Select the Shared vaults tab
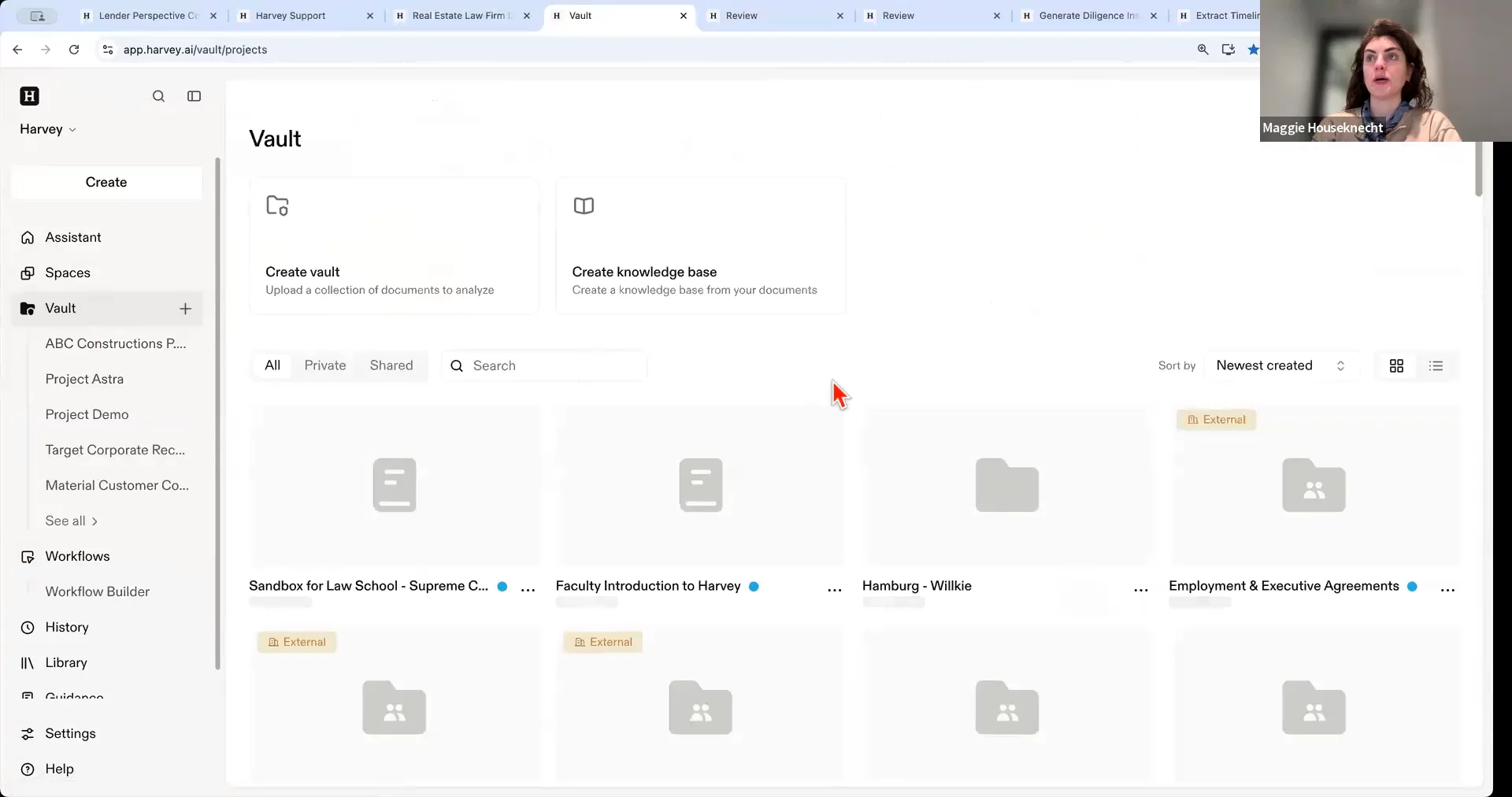The image size is (1512, 797). [x=391, y=365]
